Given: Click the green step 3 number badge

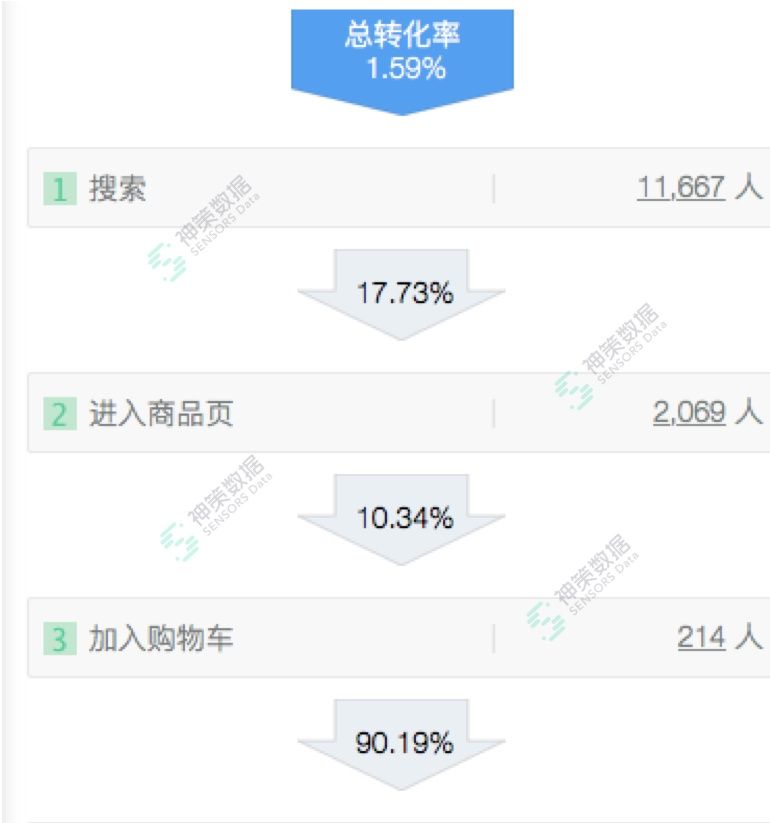Looking at the screenshot, I should (x=59, y=639).
